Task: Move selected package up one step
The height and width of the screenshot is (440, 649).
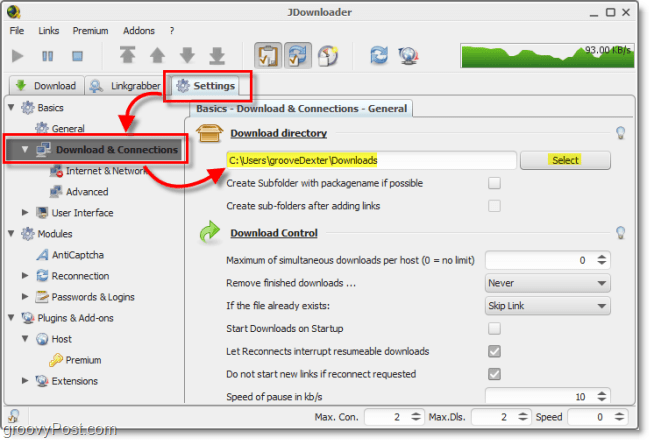Action: tap(157, 55)
